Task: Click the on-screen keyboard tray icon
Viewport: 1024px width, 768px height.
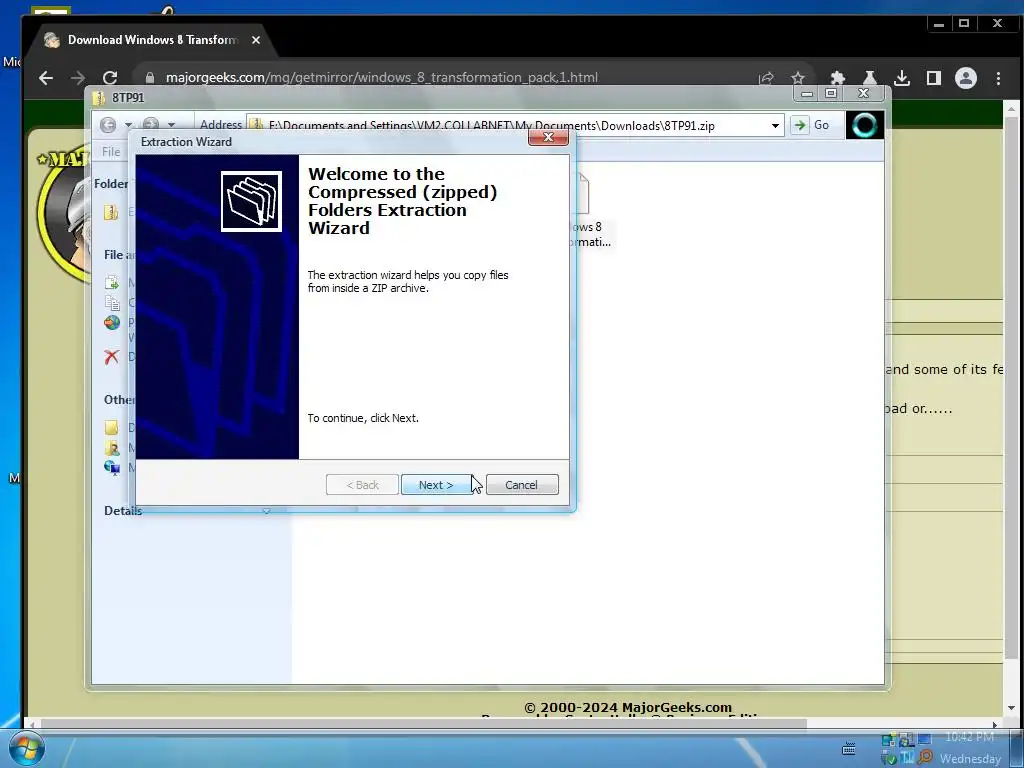Action: point(849,748)
